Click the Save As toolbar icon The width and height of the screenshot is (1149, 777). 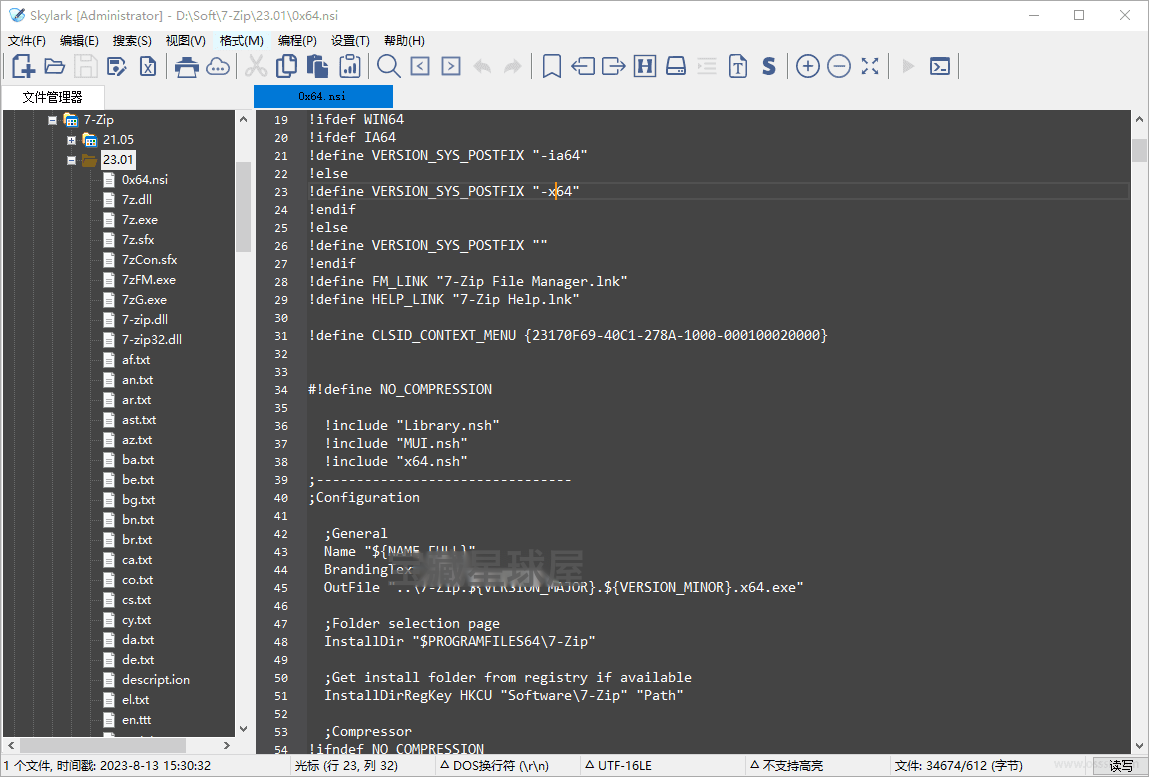click(117, 67)
